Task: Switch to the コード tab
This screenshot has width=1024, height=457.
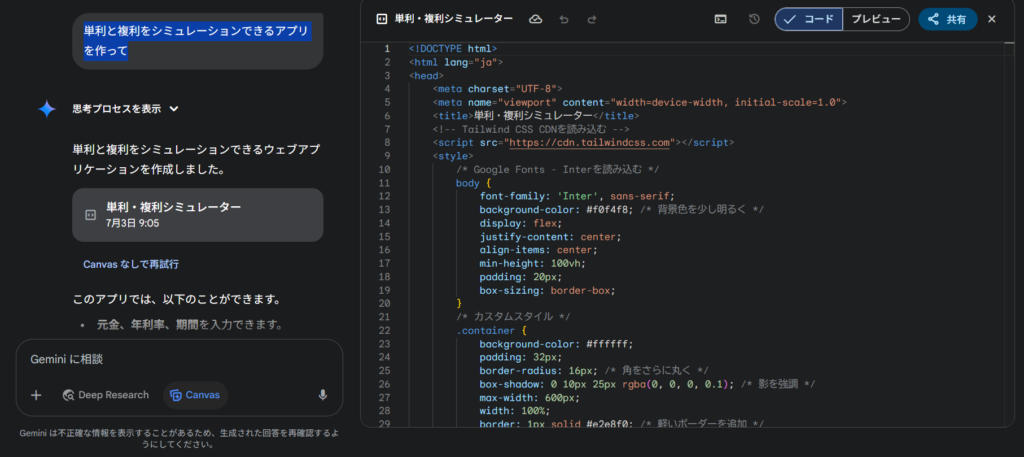Action: tap(808, 19)
